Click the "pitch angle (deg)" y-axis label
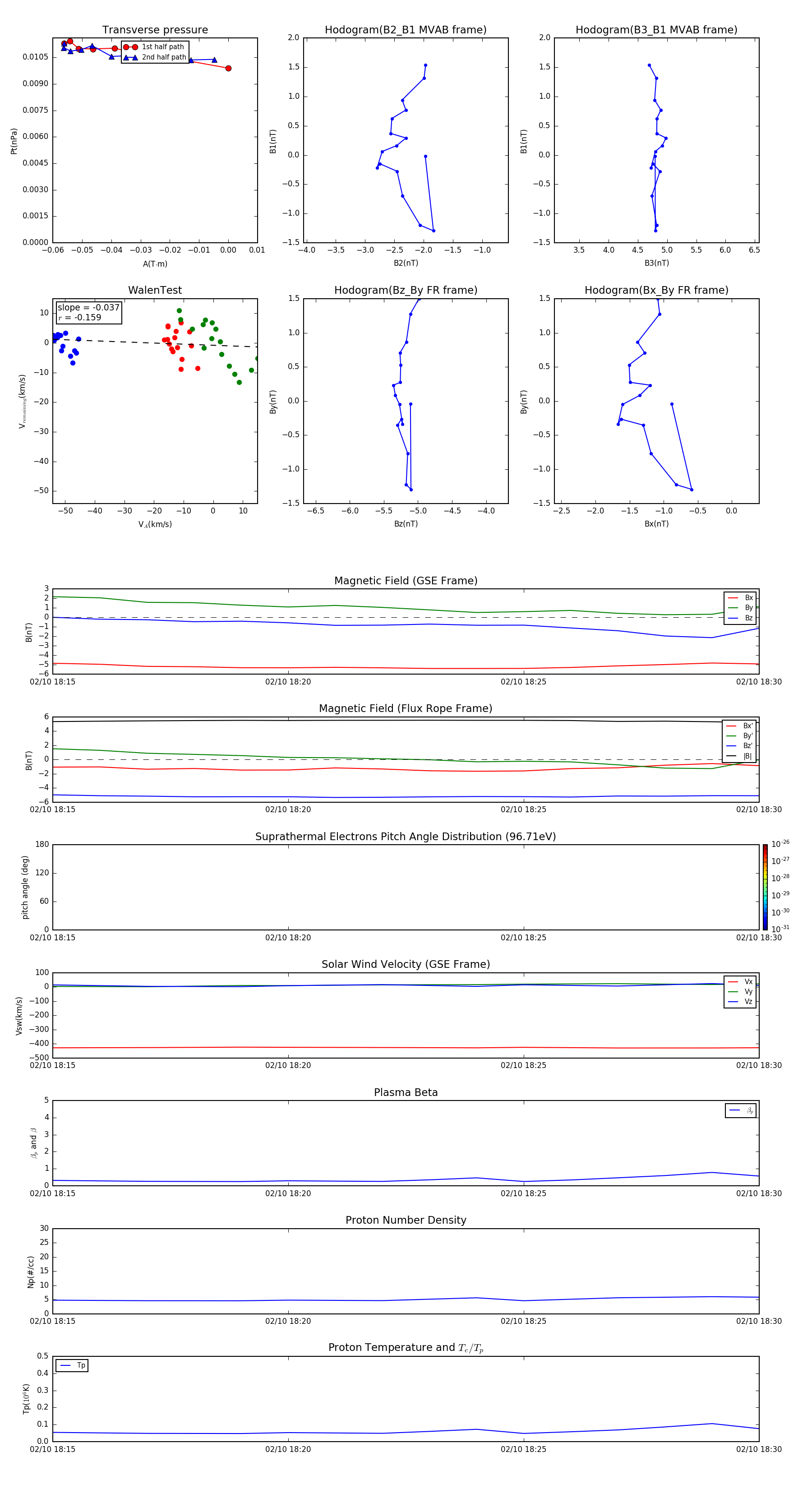This screenshot has height=1489, width=812. (25, 887)
